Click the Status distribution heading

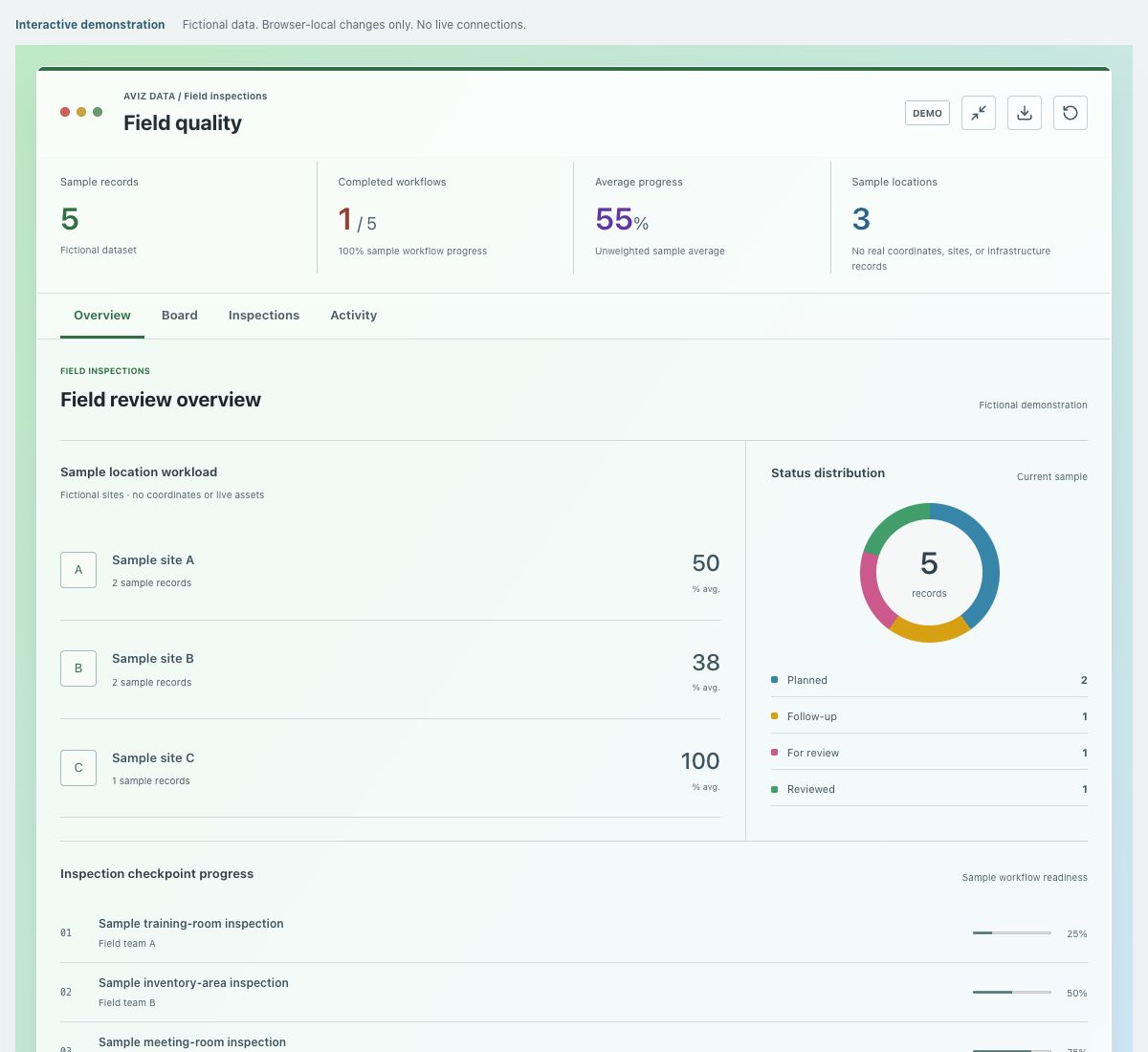tap(828, 473)
